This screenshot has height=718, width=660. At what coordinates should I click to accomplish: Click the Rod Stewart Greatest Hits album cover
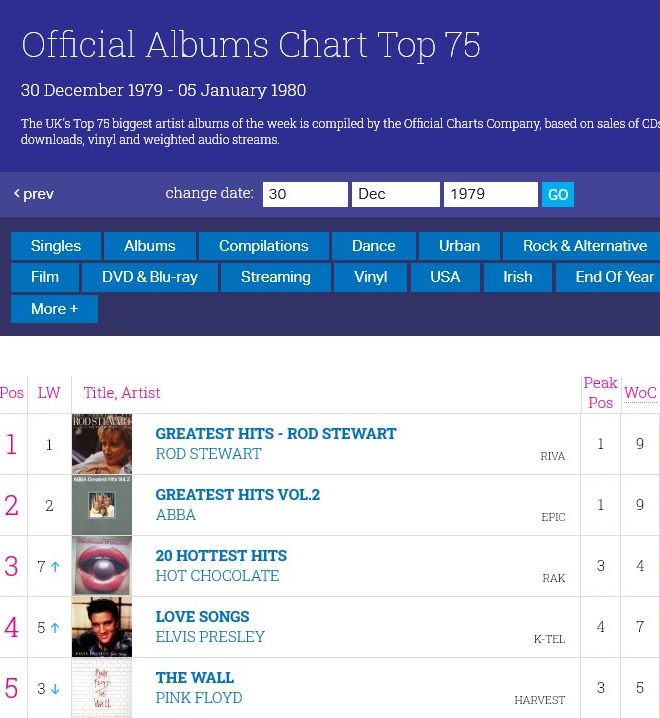[x=102, y=444]
